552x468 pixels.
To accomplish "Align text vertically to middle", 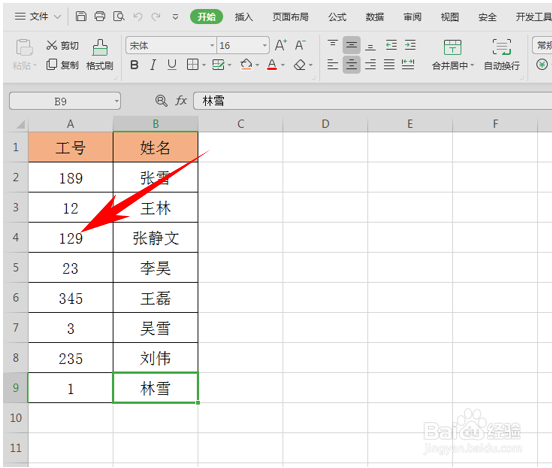I will pos(351,45).
